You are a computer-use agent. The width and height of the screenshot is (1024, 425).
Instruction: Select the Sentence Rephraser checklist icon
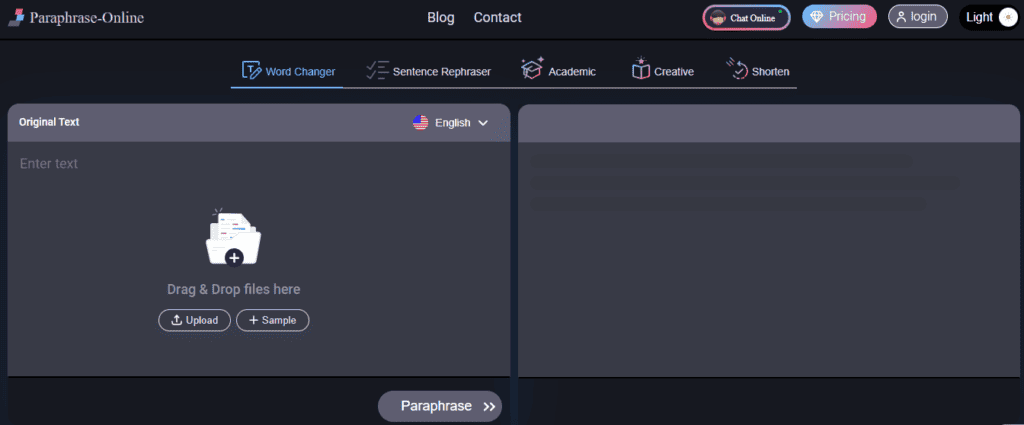pyautogui.click(x=377, y=70)
